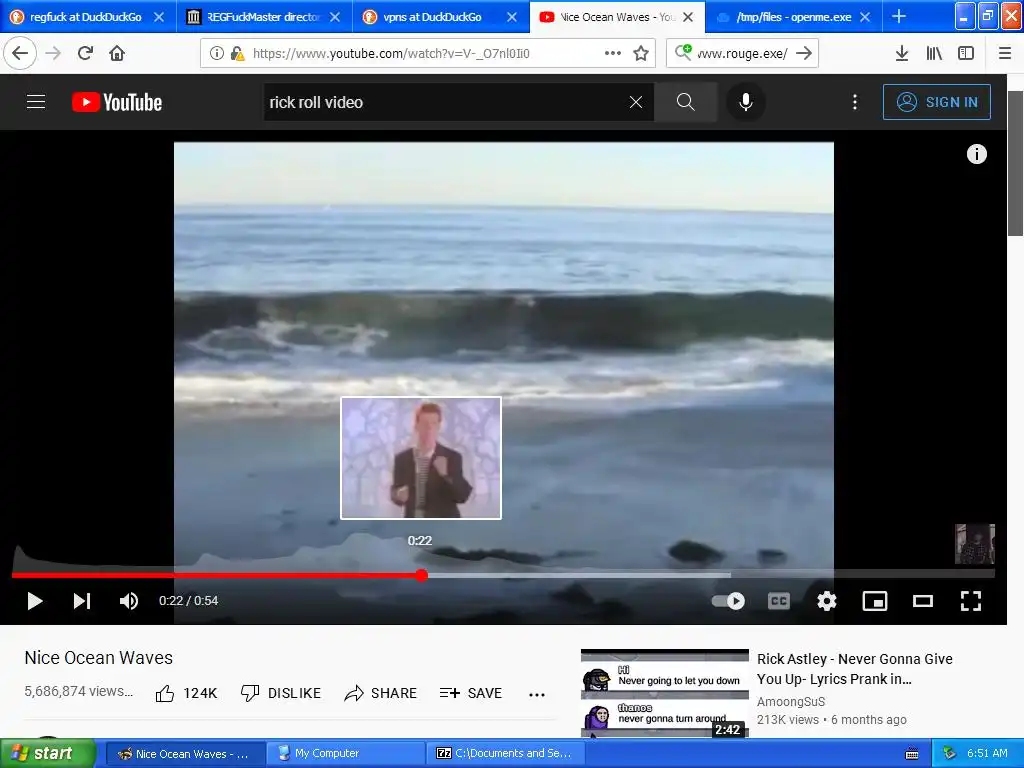Click the Nice Ocean Waves video title
Screen dimensions: 1024x768
tap(99, 658)
